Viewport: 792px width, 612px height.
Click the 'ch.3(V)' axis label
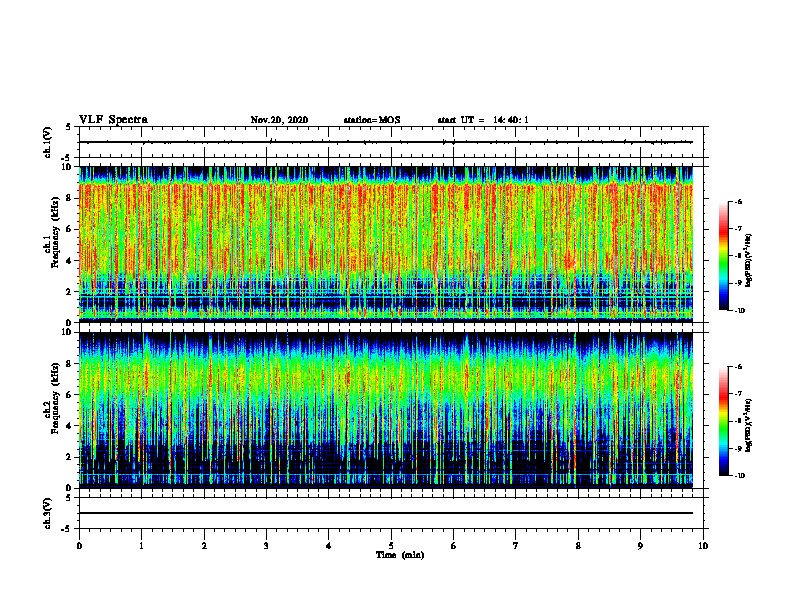[x=48, y=513]
